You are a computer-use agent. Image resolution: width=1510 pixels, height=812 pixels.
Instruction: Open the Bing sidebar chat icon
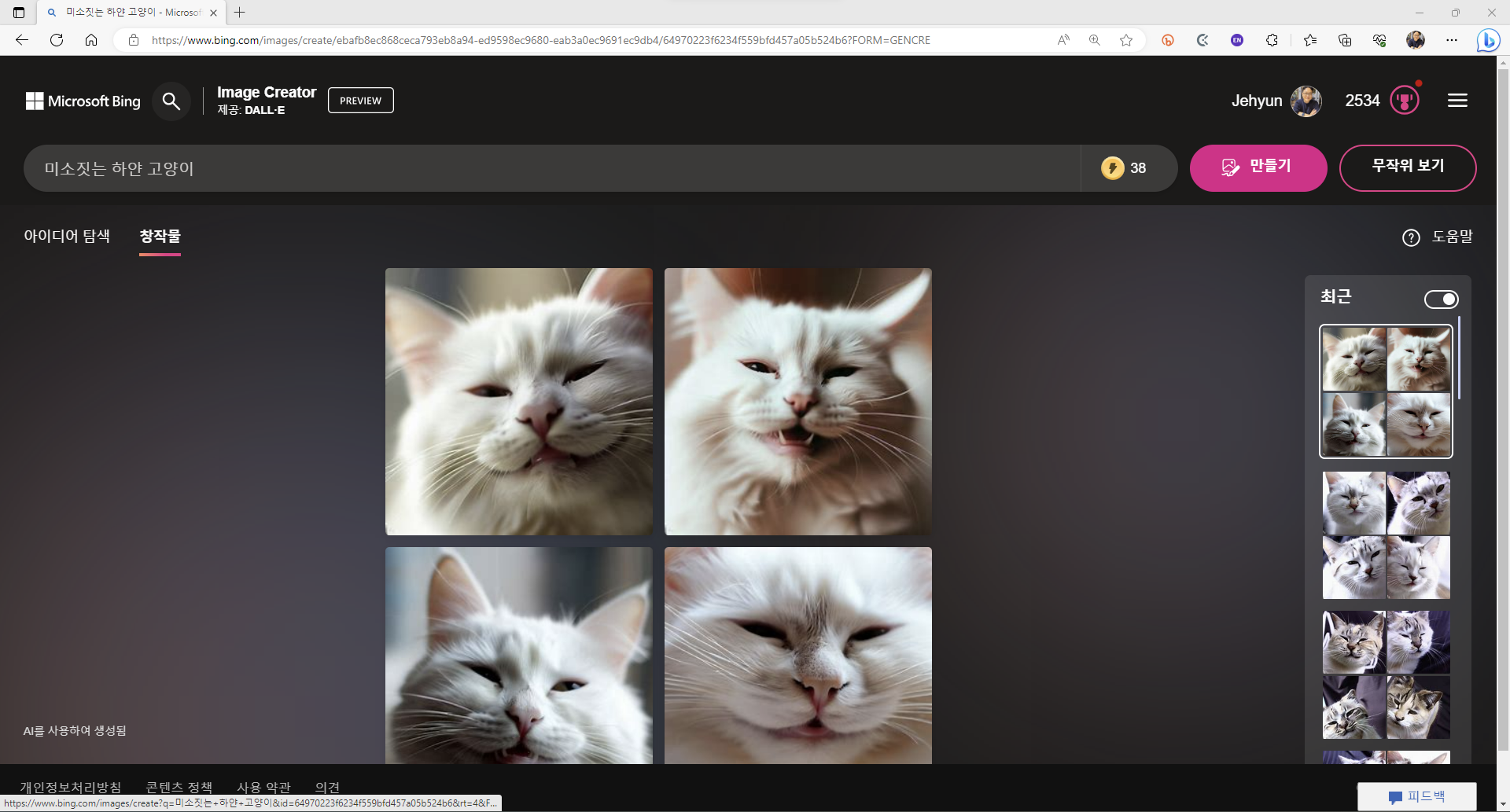(1488, 40)
